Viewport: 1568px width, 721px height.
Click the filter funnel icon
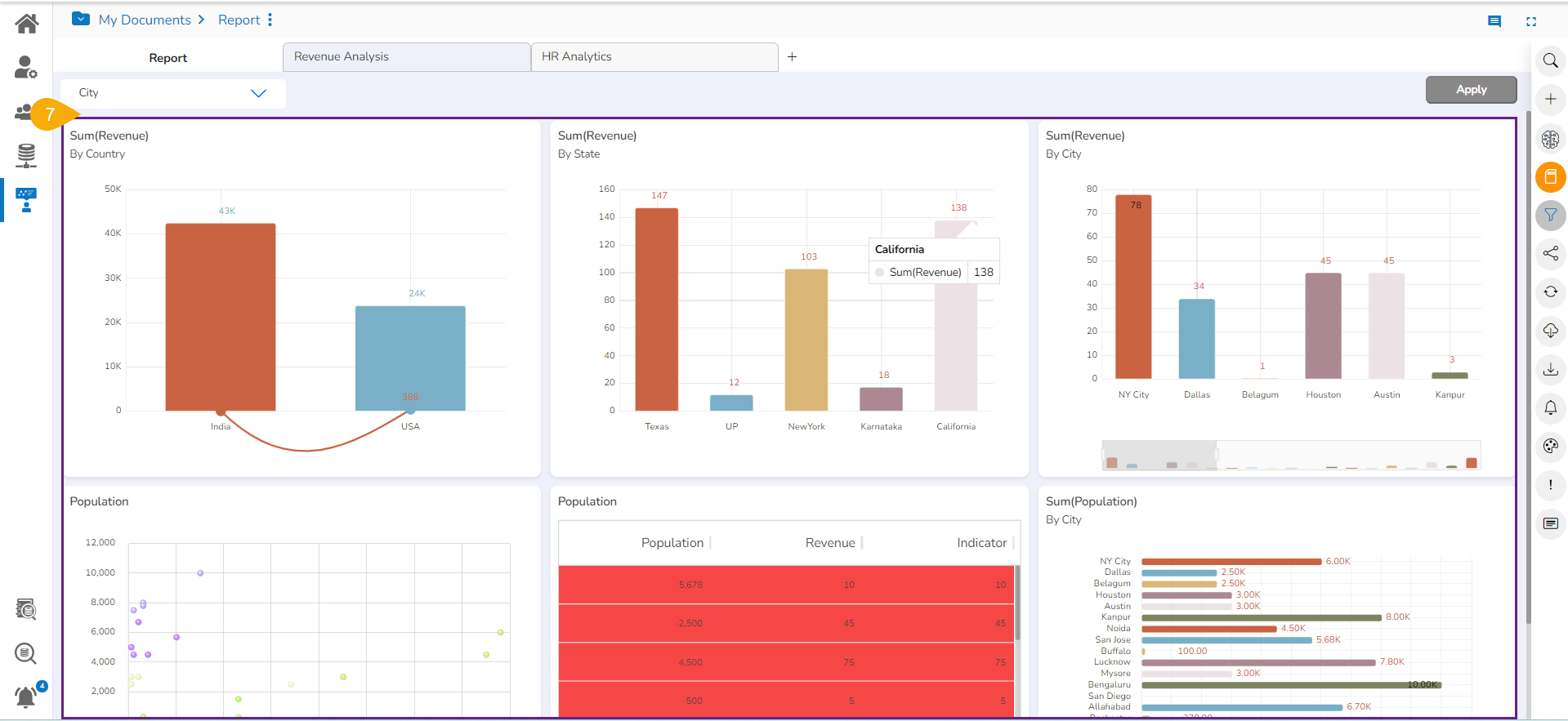click(x=1550, y=216)
